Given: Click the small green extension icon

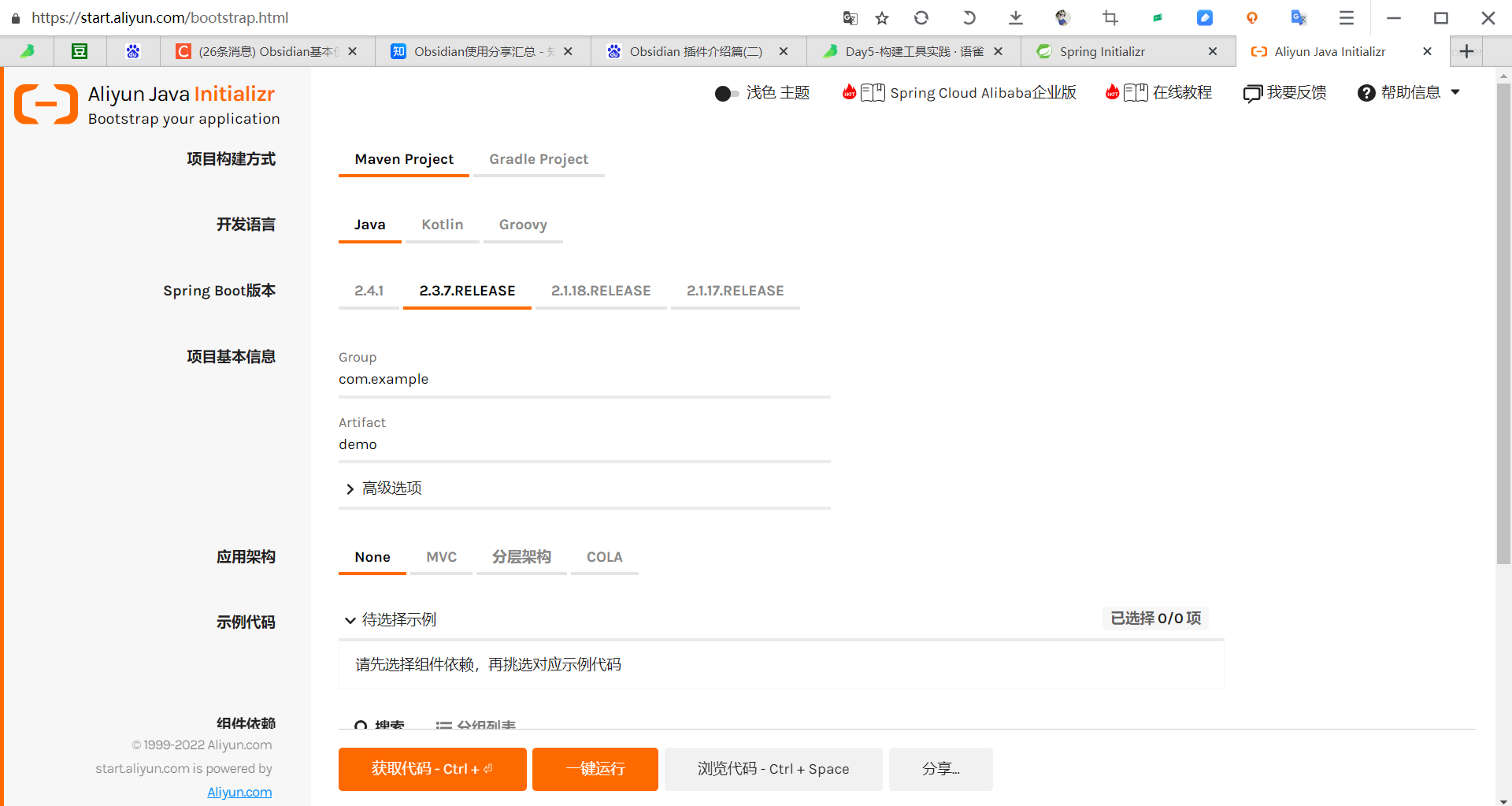Looking at the screenshot, I should point(1158,17).
